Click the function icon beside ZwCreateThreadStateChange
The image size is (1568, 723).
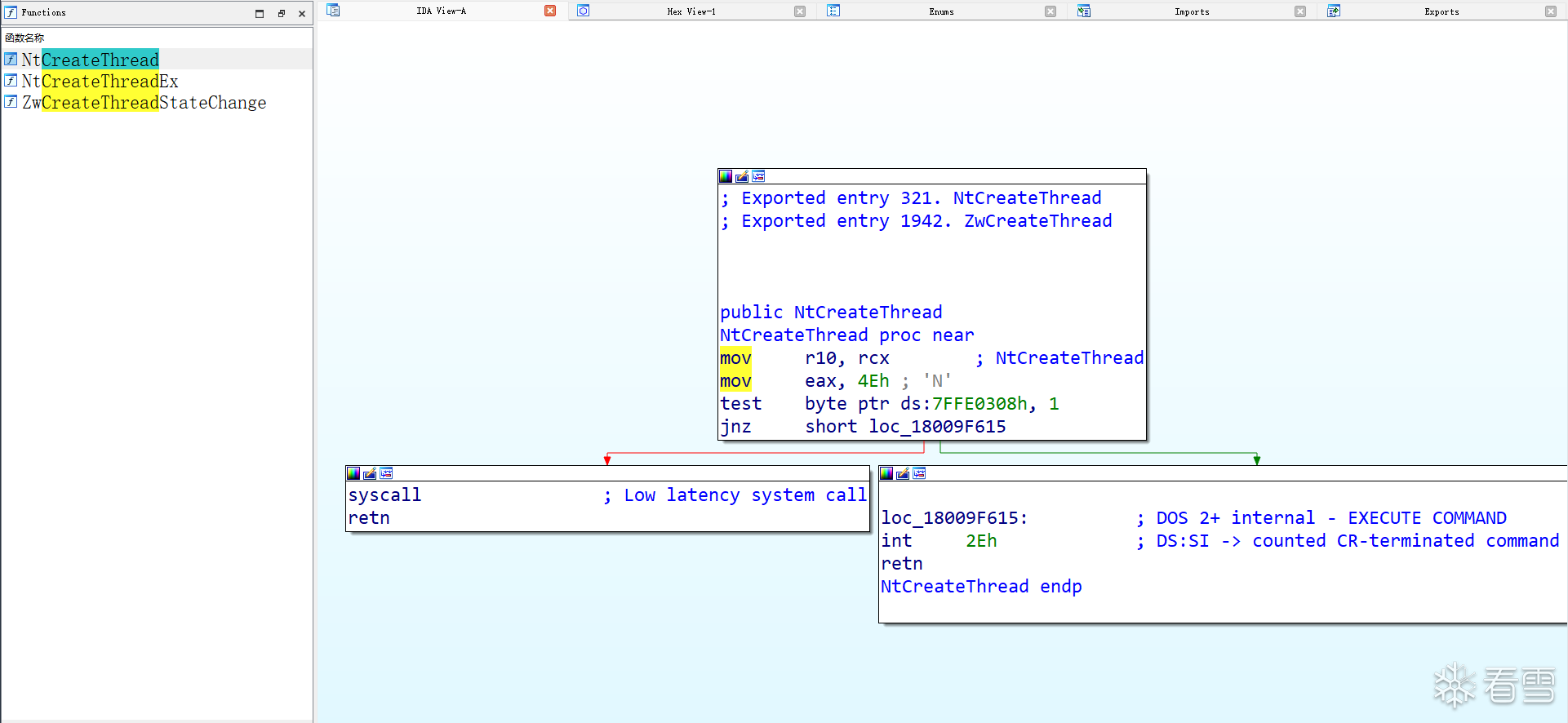(11, 102)
